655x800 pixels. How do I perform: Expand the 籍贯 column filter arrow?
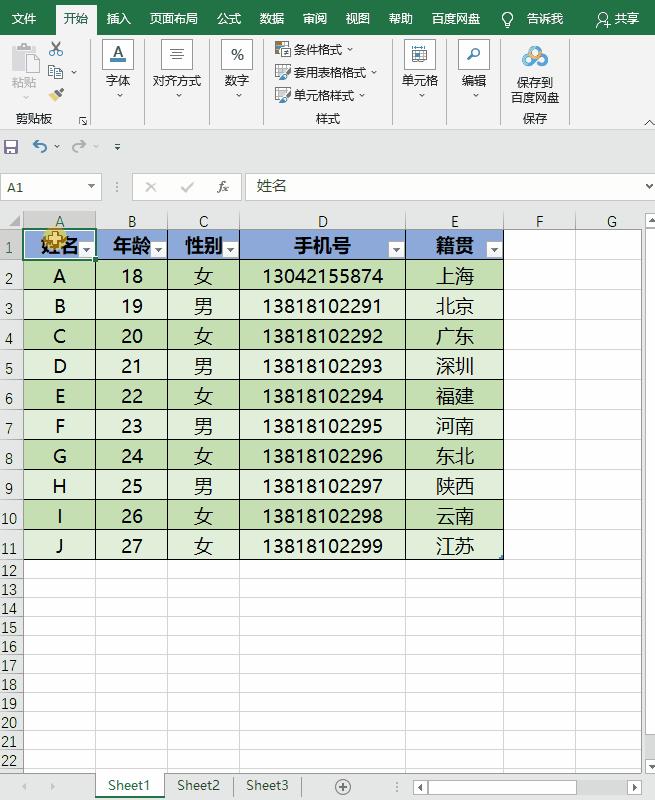click(493, 249)
